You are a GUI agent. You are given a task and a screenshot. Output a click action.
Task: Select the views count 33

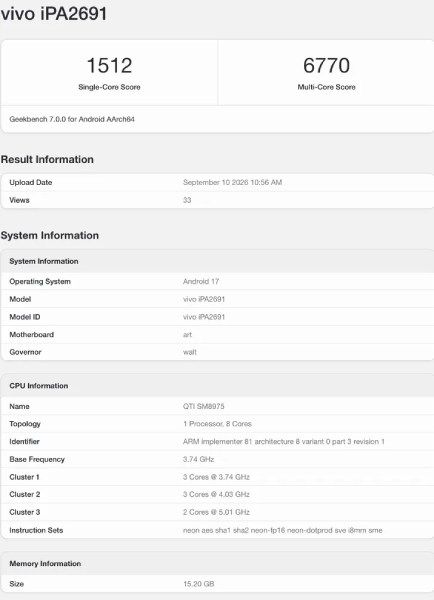point(187,200)
